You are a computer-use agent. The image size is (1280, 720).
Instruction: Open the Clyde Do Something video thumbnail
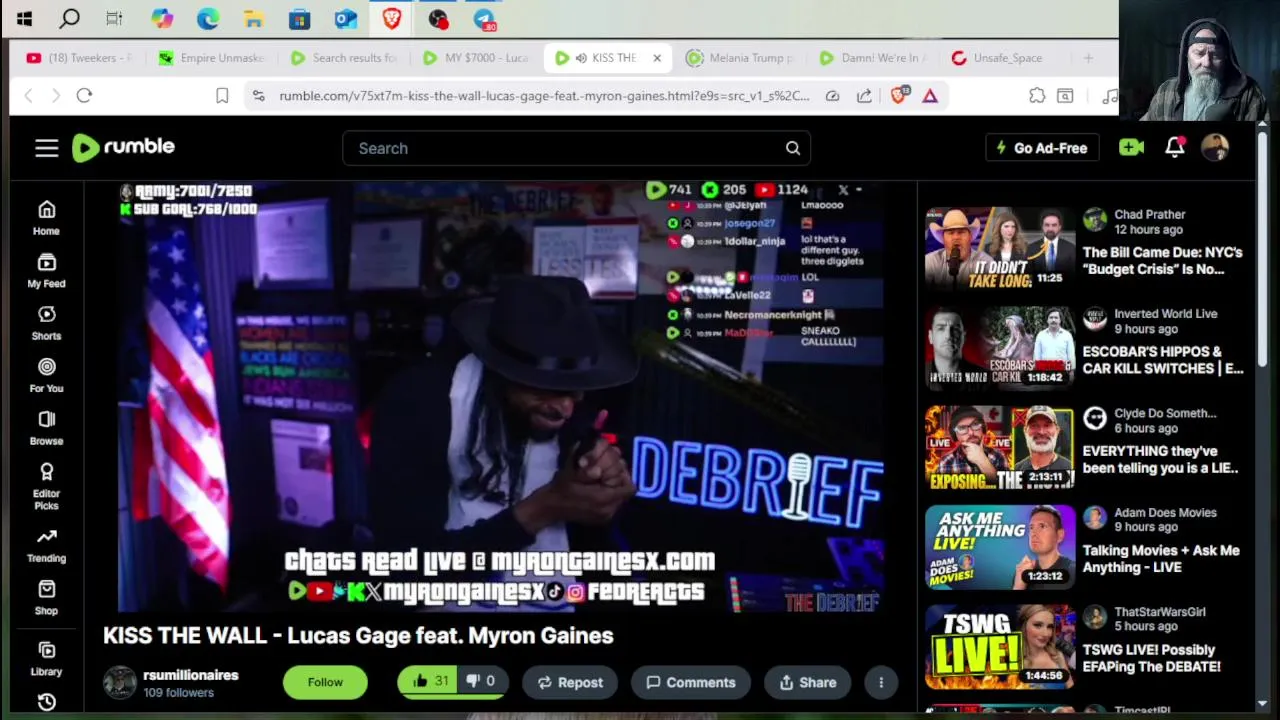[x=1000, y=446]
